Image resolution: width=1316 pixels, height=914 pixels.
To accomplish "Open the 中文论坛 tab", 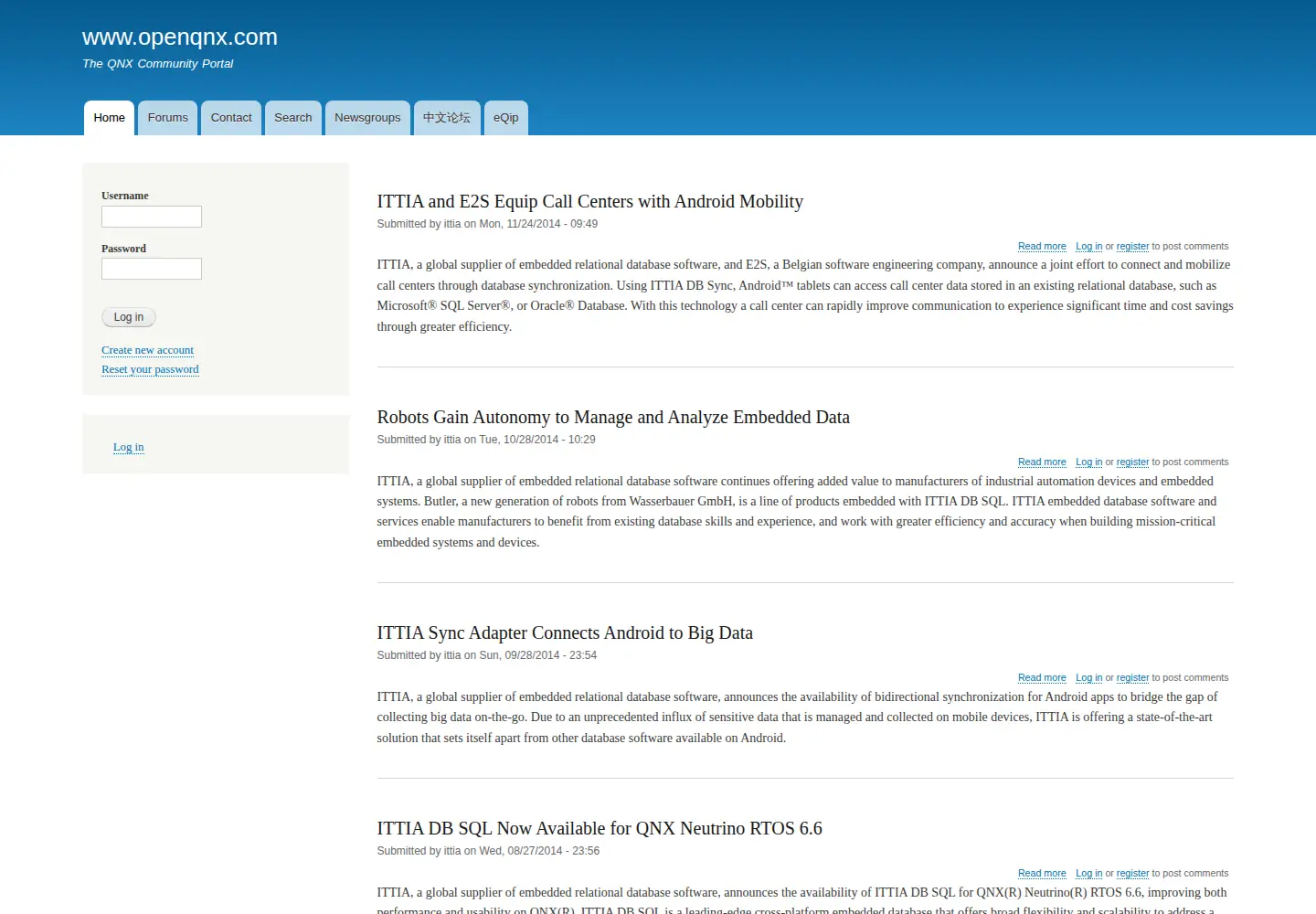I will 447,118.
